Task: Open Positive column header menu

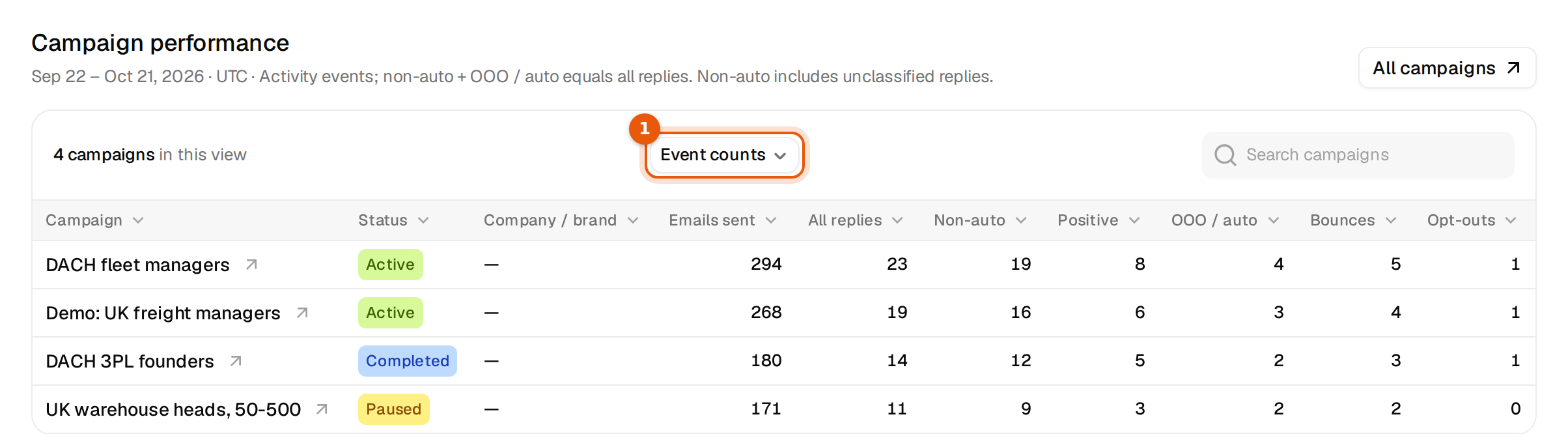Action: 1099,220
